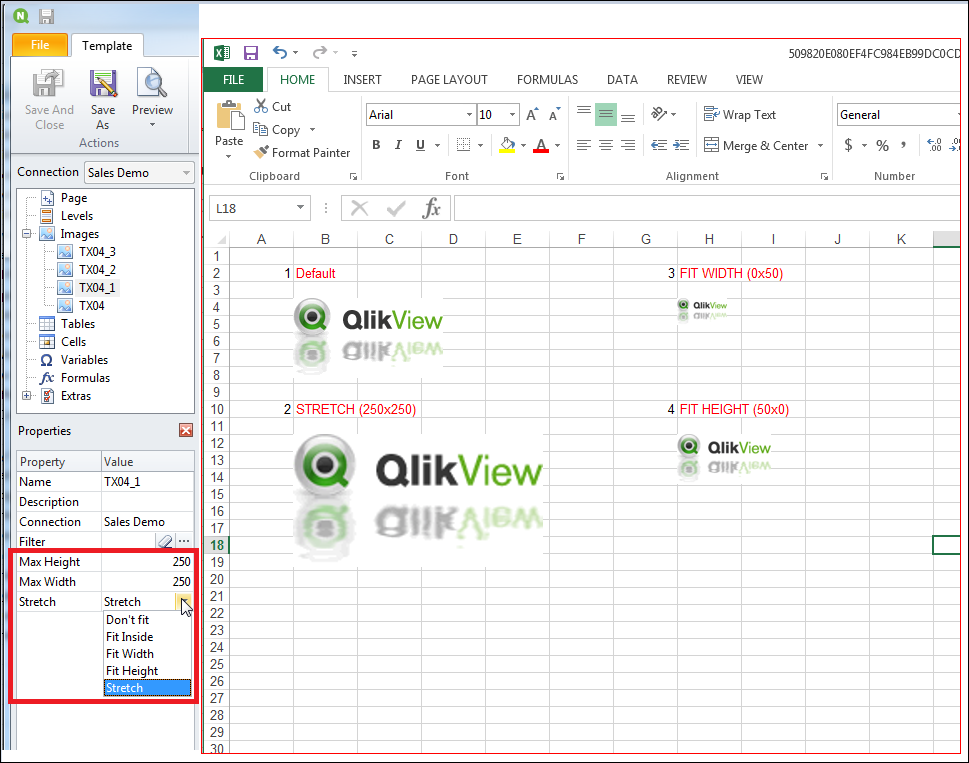The height and width of the screenshot is (763, 969).
Task: Click the Format Painter brush
Action: (261, 152)
